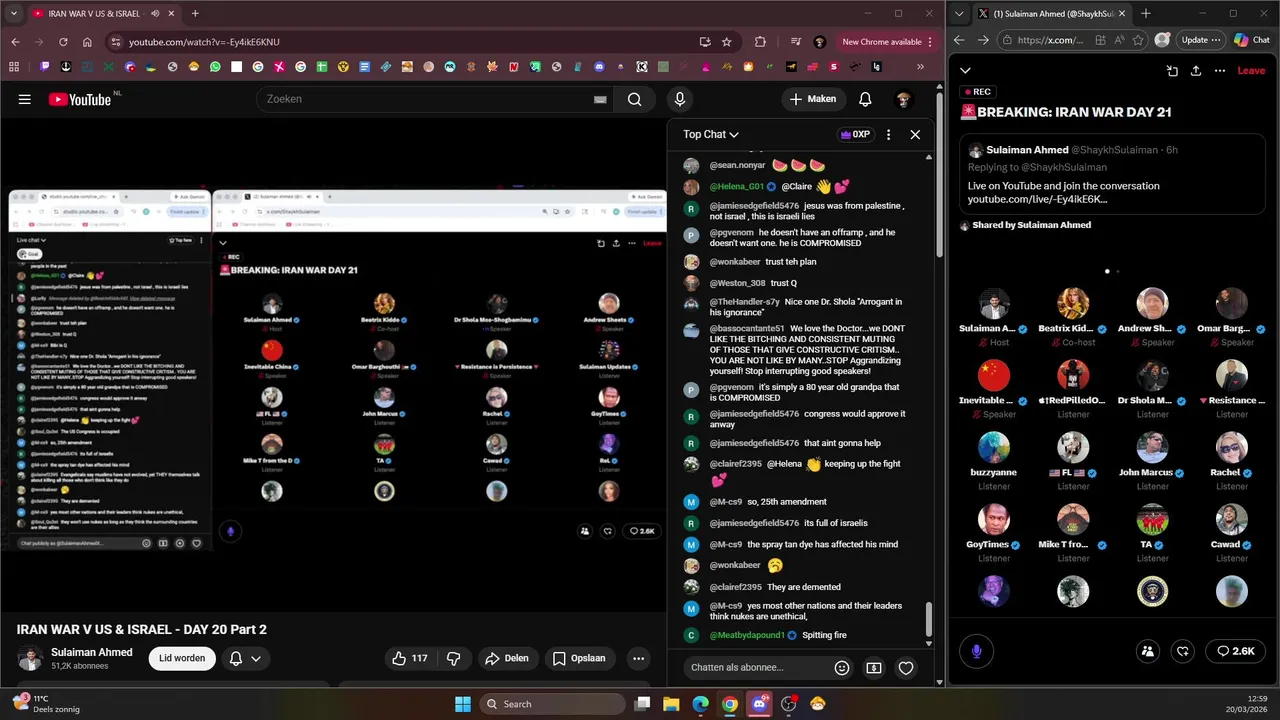Open youtube.com/live link in pinned post
The width and height of the screenshot is (1280, 720).
point(1037,199)
